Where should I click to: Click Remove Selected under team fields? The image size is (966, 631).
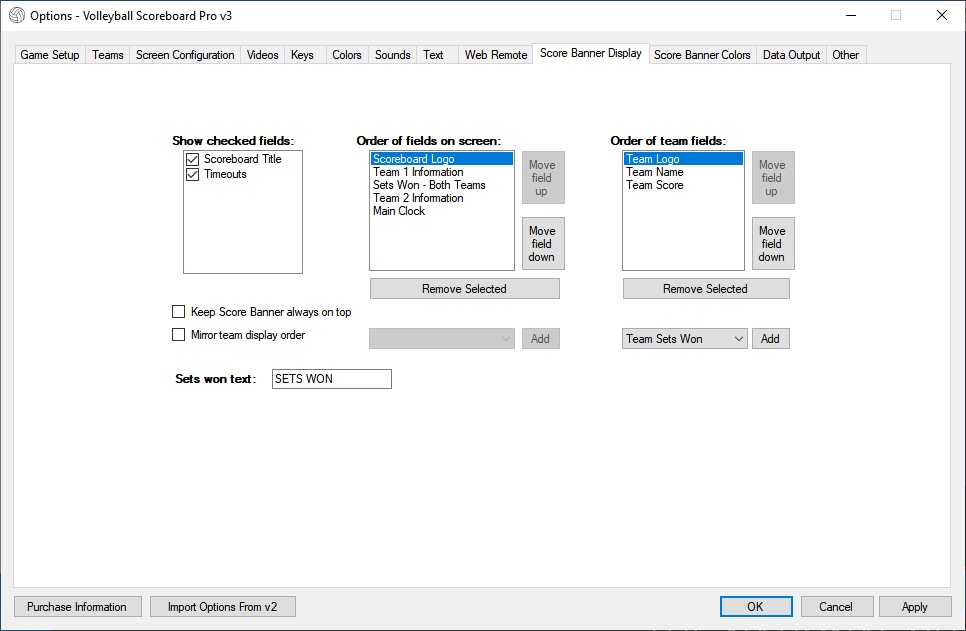click(705, 289)
